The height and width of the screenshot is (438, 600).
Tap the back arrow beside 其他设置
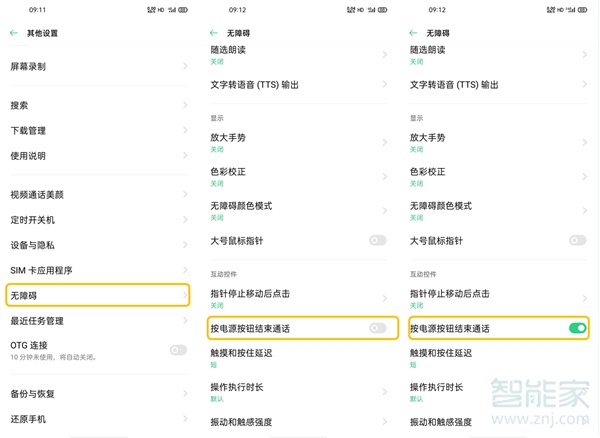[14, 33]
